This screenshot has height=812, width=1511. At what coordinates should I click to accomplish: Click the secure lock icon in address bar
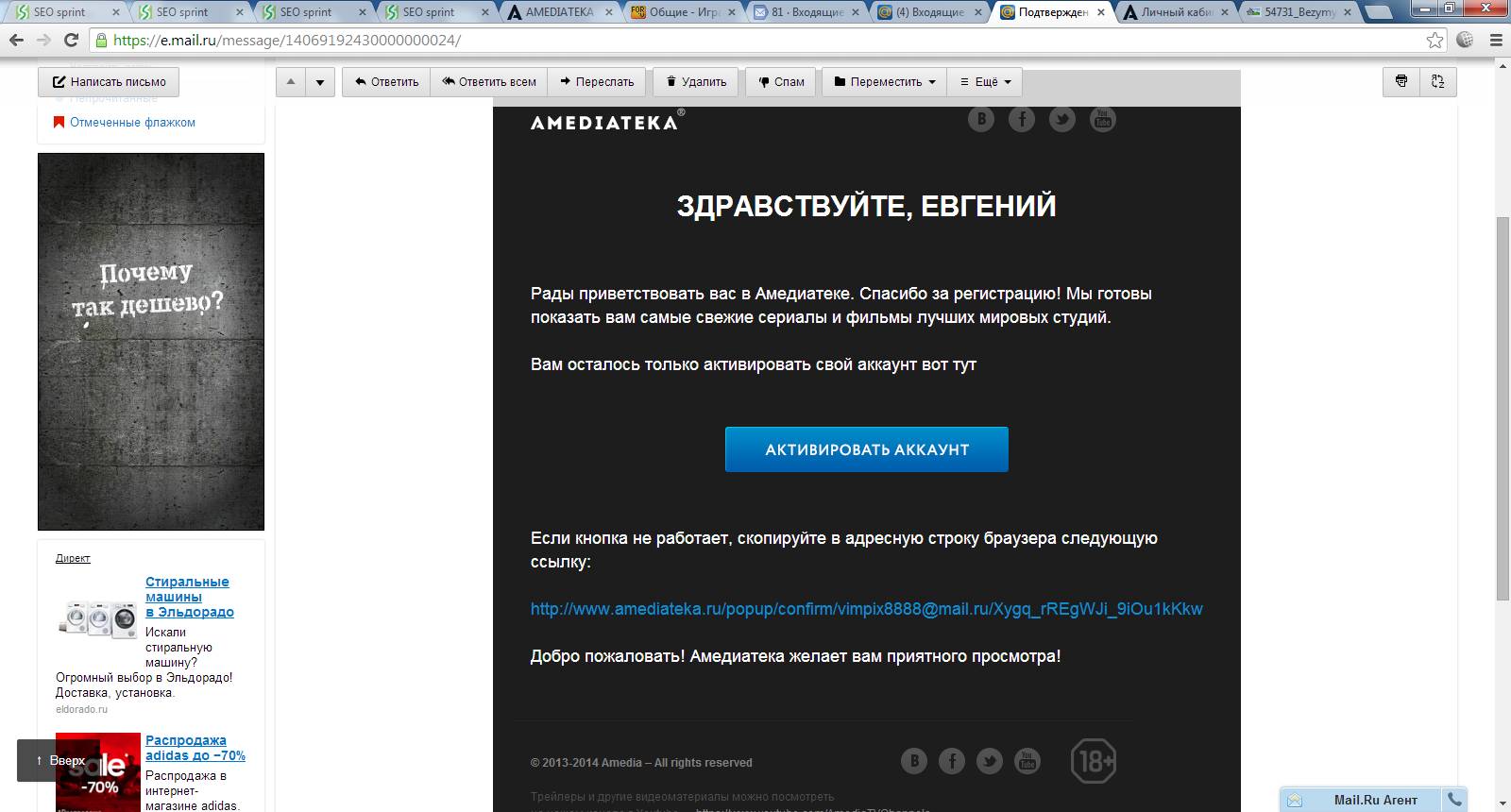click(x=102, y=41)
